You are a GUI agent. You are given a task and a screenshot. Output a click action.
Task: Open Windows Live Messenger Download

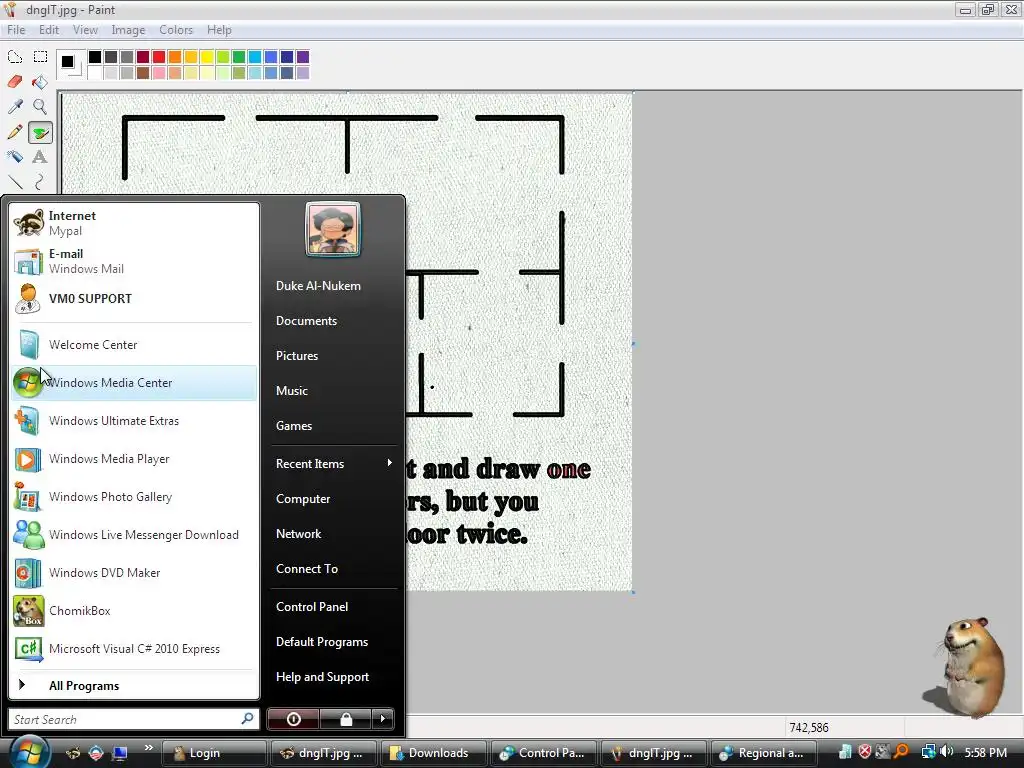coord(134,534)
